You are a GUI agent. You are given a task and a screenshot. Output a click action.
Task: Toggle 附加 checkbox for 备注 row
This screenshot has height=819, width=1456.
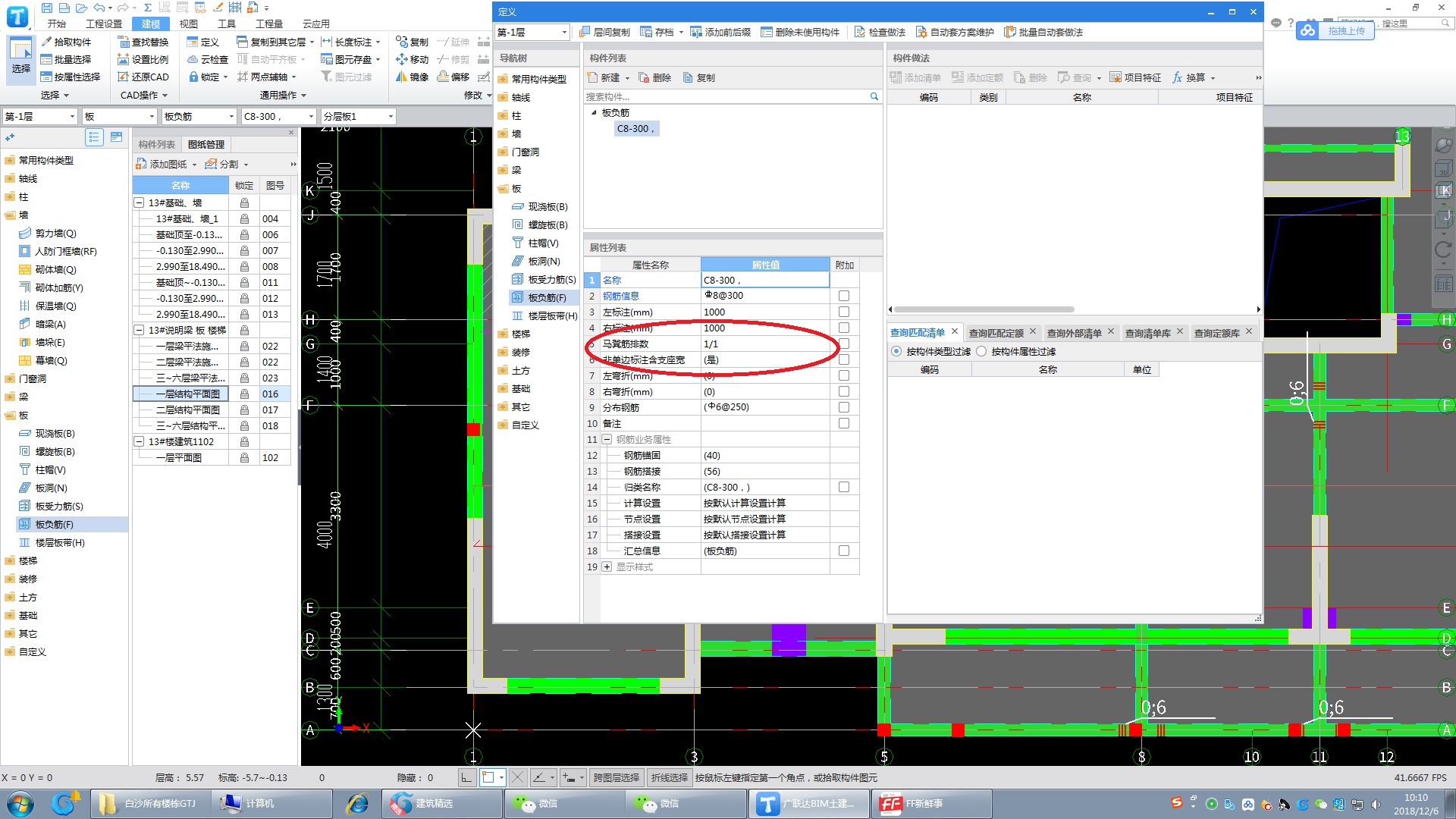(844, 423)
